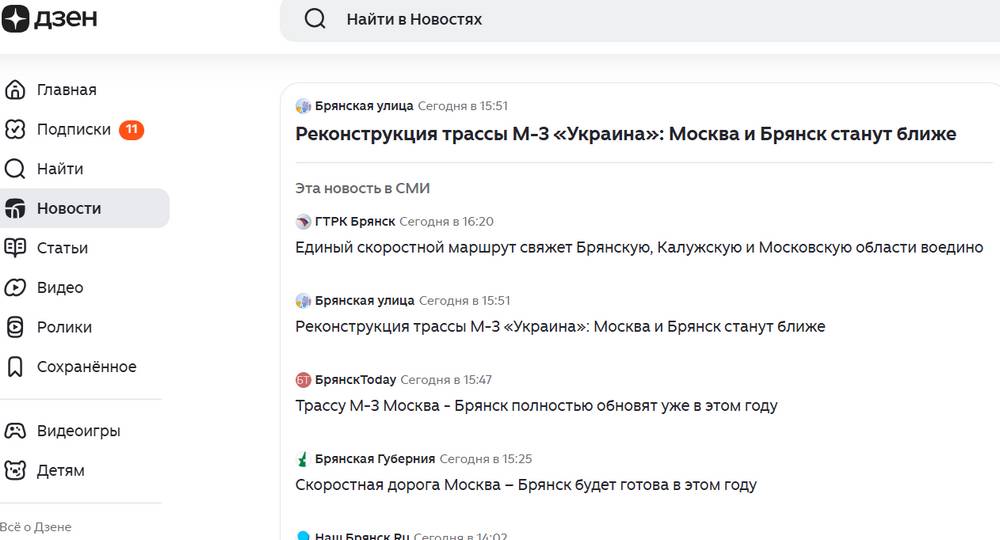Click the Эта новость в СМИ heading
The width and height of the screenshot is (1000, 540).
coord(362,189)
